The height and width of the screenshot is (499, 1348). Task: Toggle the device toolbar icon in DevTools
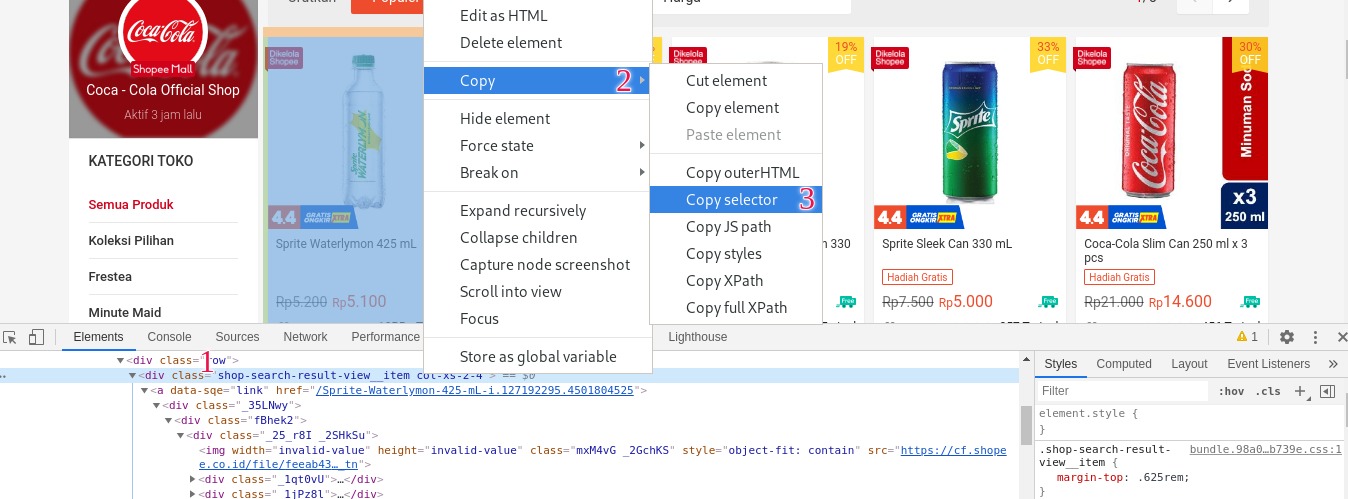point(36,337)
